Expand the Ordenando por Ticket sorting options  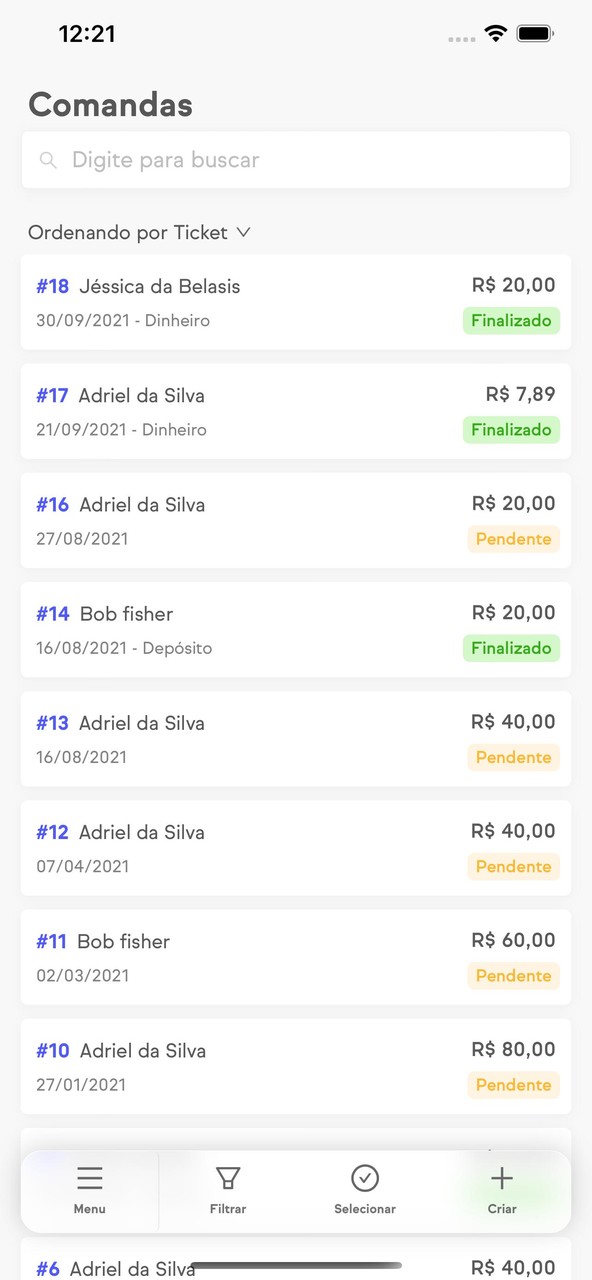point(140,232)
